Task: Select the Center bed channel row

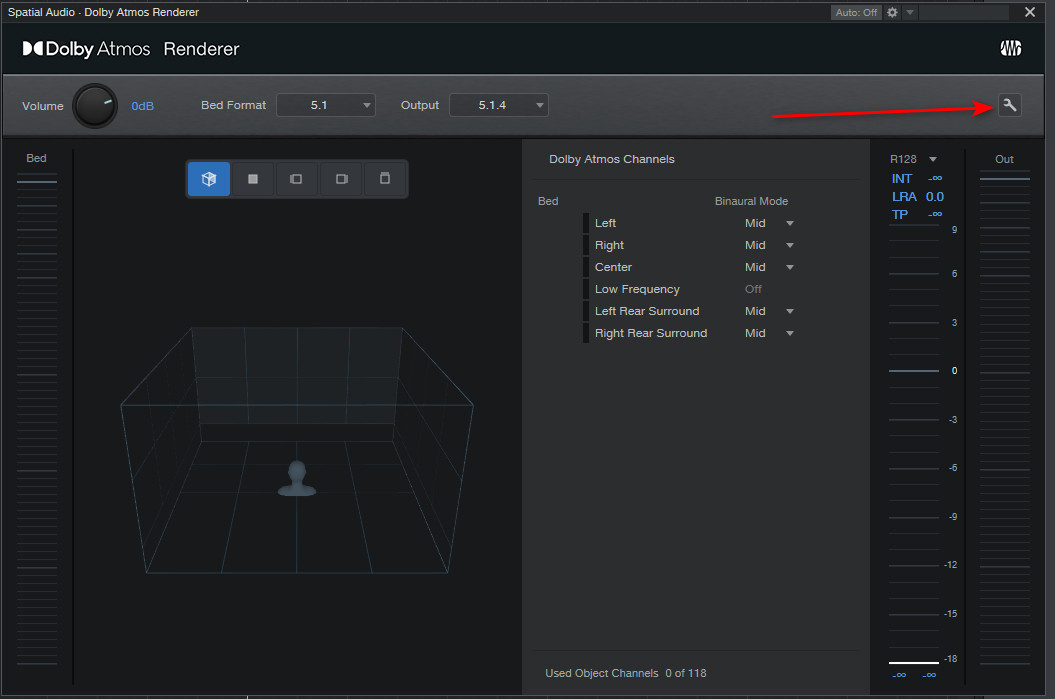Action: (688, 267)
